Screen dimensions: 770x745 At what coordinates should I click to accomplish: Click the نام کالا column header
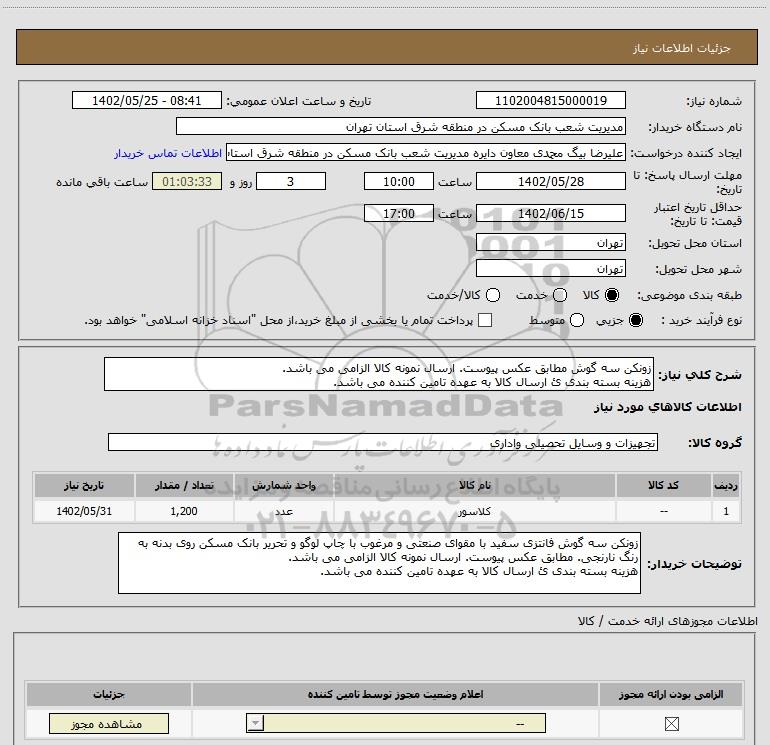pos(474,485)
